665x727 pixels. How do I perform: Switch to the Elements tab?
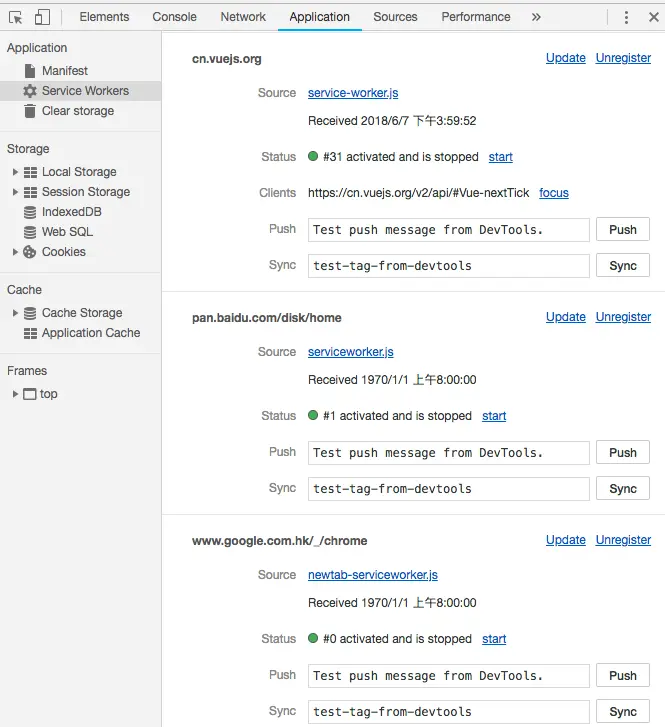pos(104,17)
